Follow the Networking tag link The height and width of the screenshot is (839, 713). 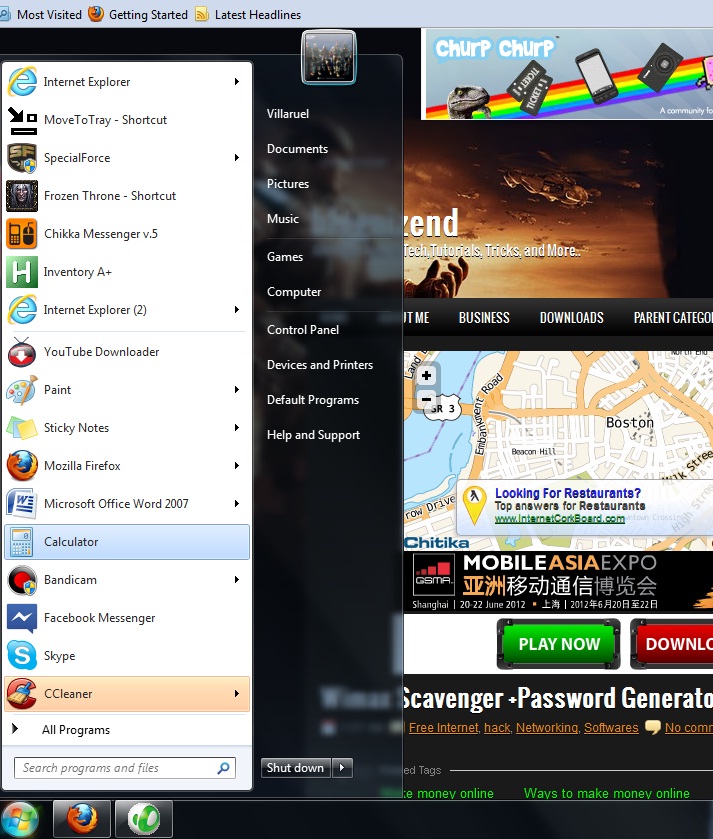[x=547, y=728]
